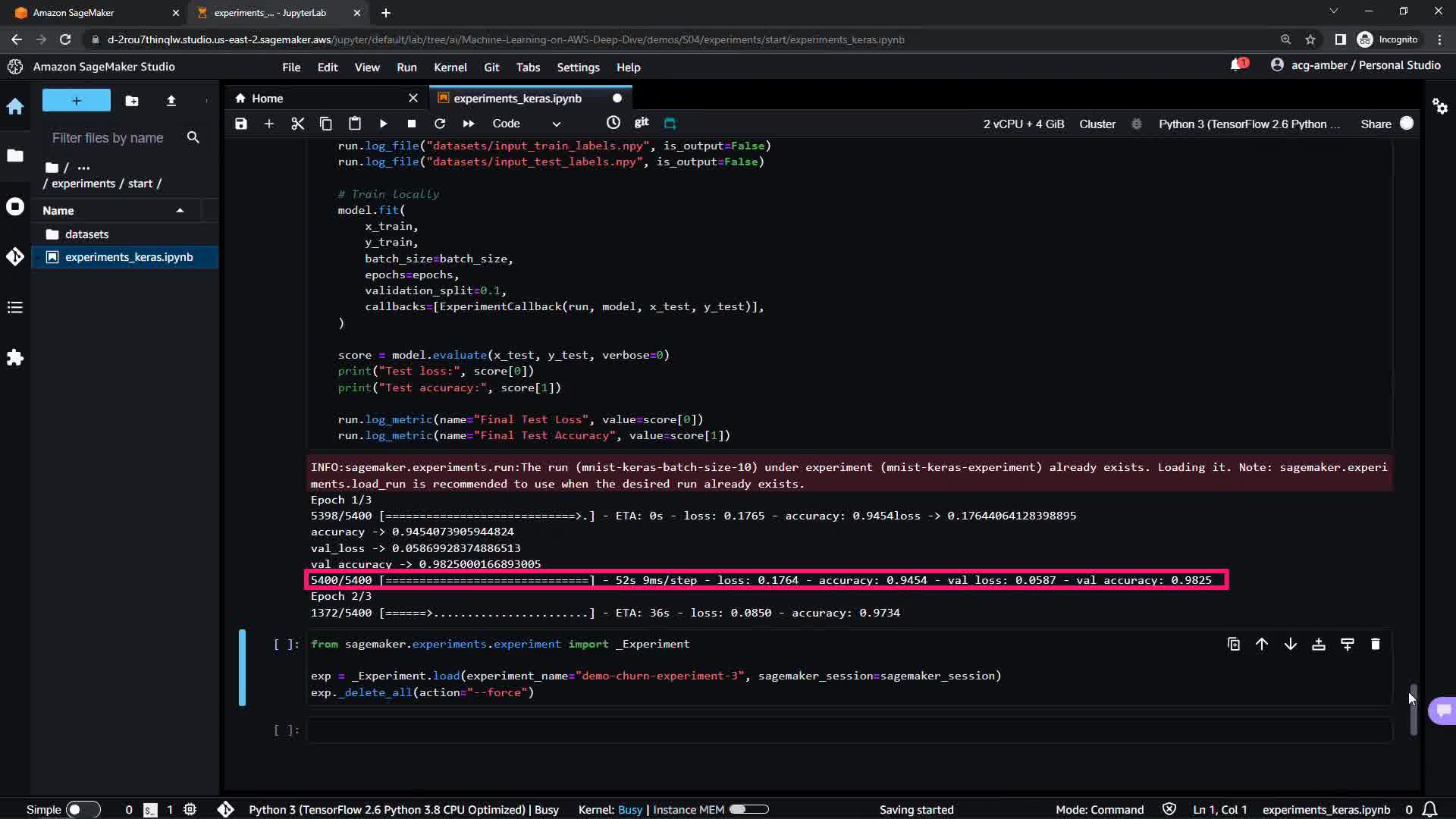Viewport: 1456px width, 819px height.
Task: Toggle Simple interface mode switch
Action: pos(83,809)
